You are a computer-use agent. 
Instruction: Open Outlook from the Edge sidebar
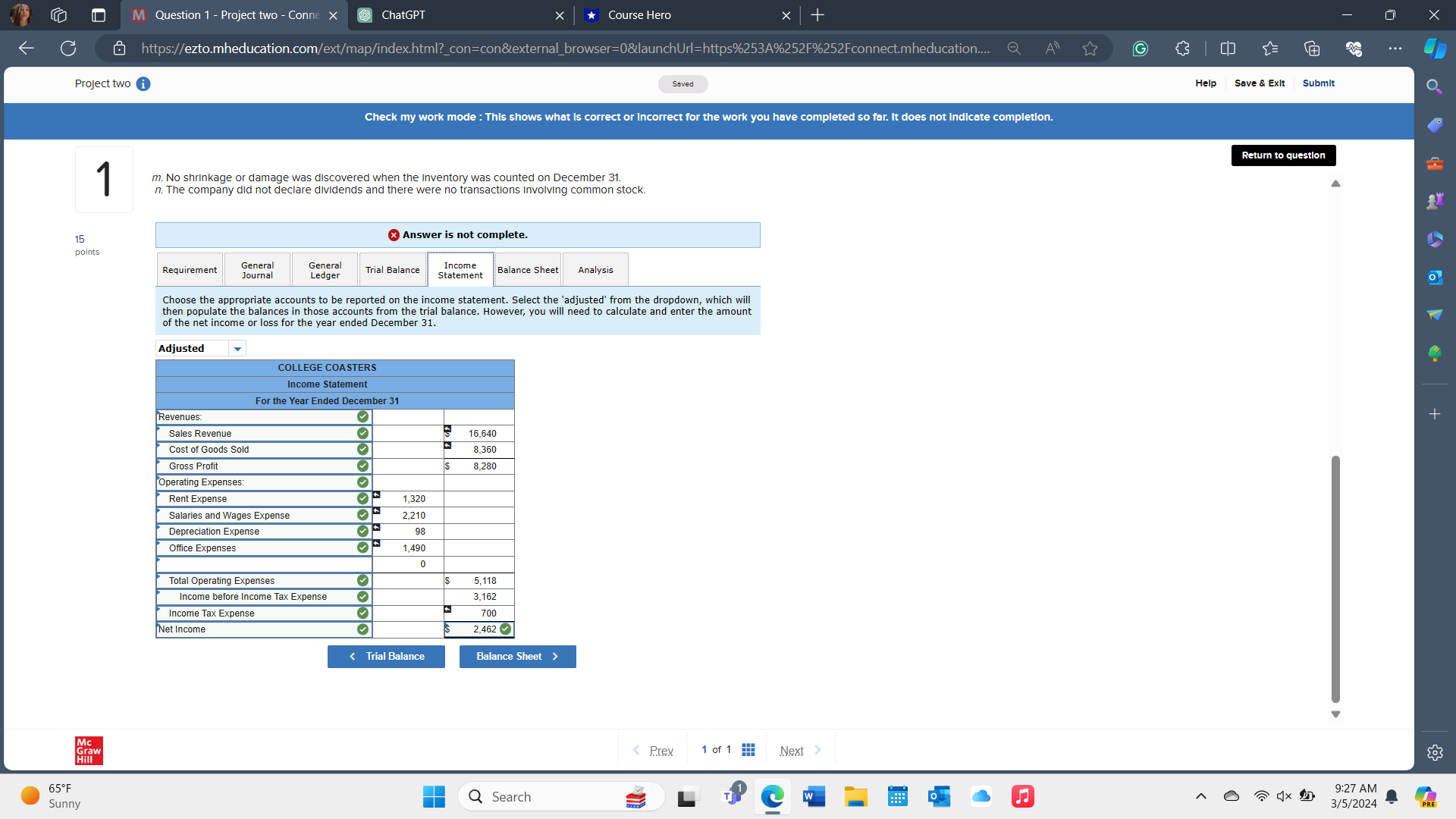click(1435, 277)
